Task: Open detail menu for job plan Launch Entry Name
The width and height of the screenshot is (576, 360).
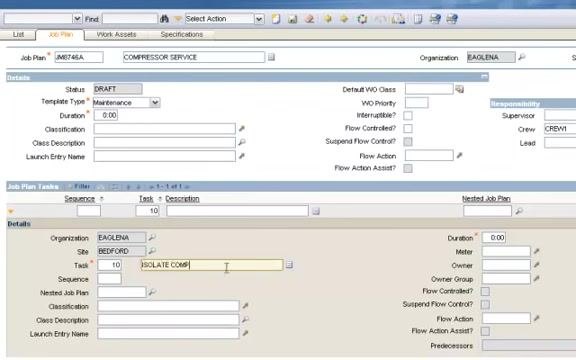Action: [x=242, y=156]
